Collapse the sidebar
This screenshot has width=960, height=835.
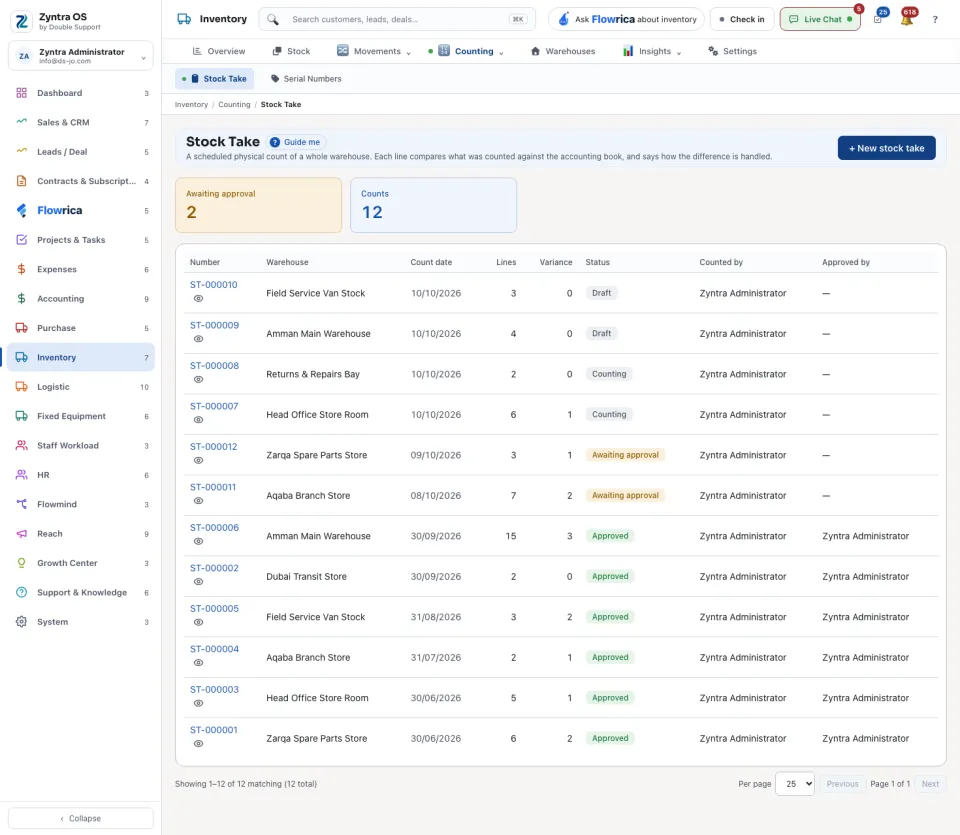click(x=81, y=818)
